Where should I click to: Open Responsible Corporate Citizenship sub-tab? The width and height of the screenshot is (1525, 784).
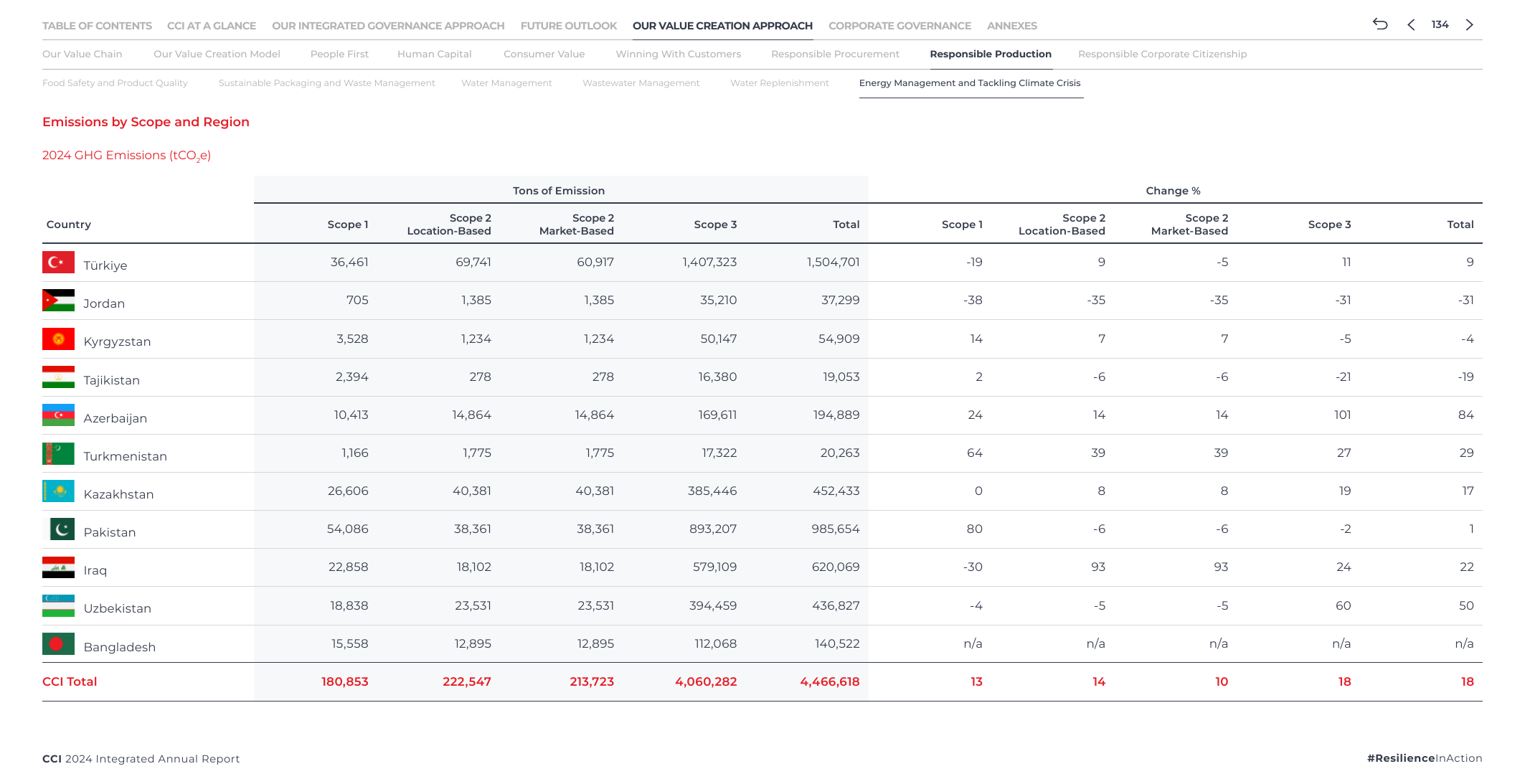[1162, 54]
